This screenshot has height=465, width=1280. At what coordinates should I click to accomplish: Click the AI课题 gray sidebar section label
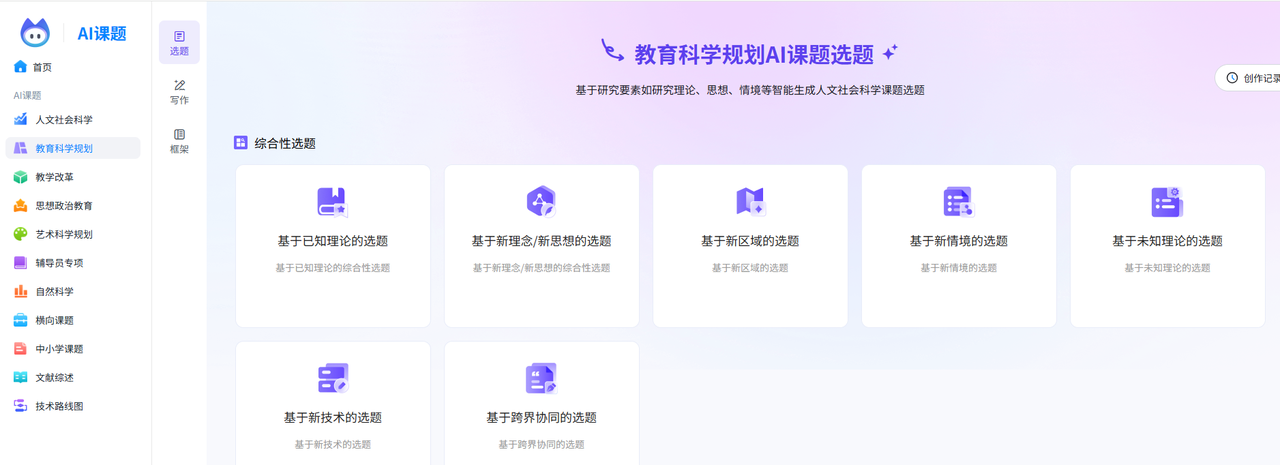27,95
